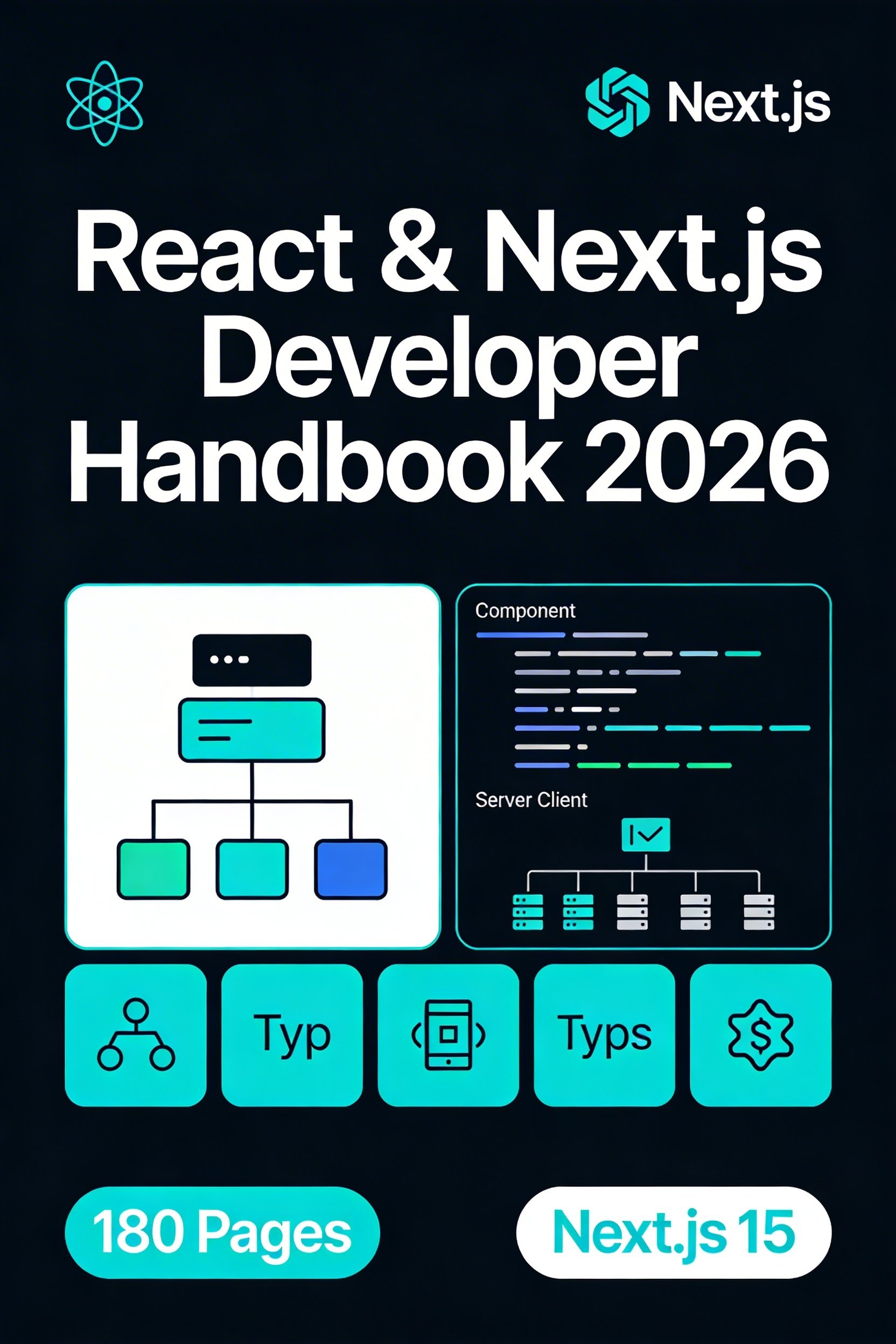Click the '180 Pages' pill badge
896x1344 pixels.
click(x=222, y=1233)
